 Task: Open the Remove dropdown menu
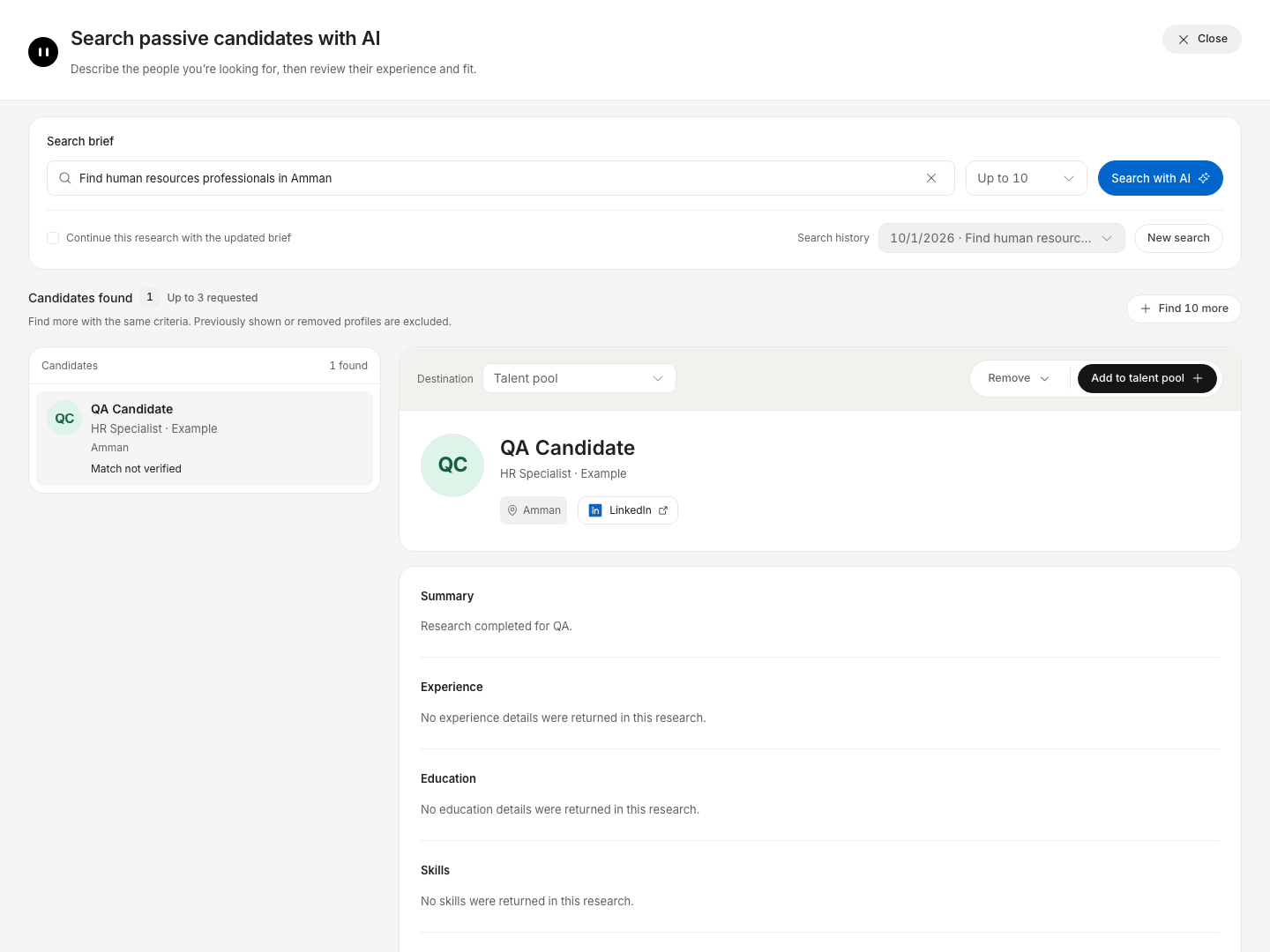click(x=1019, y=378)
